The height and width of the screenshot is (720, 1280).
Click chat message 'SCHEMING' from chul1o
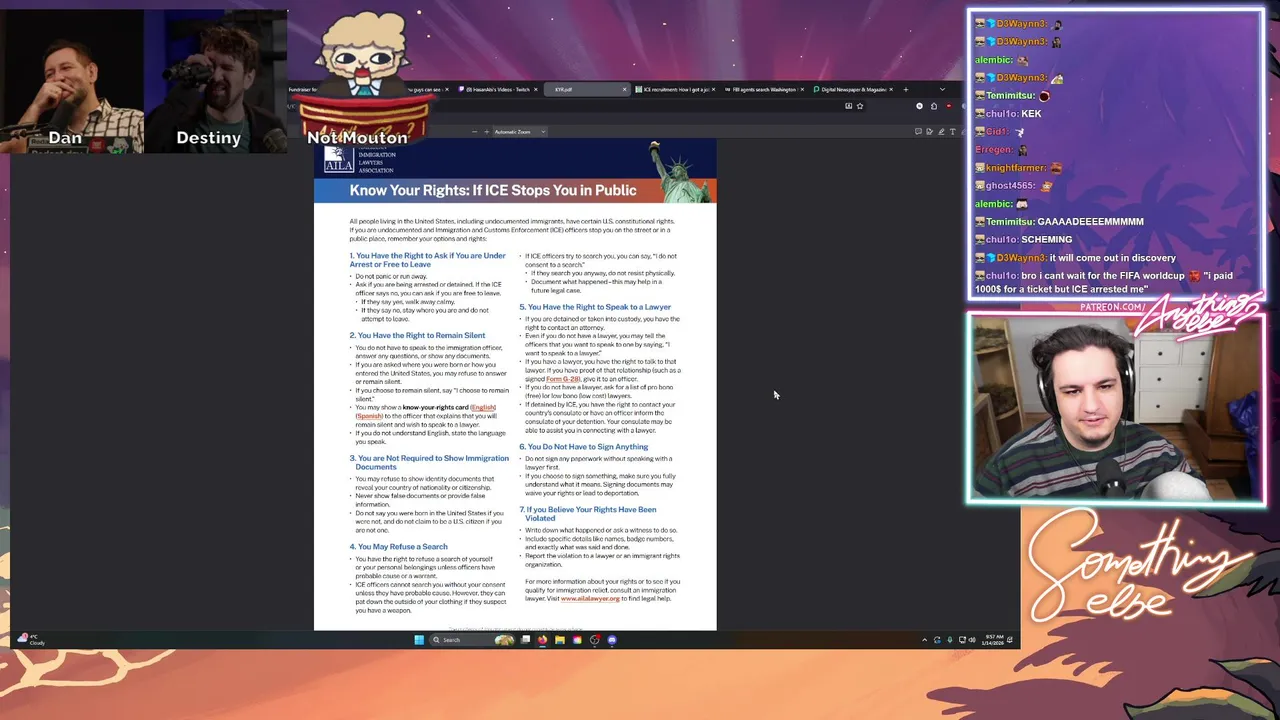tap(1047, 240)
